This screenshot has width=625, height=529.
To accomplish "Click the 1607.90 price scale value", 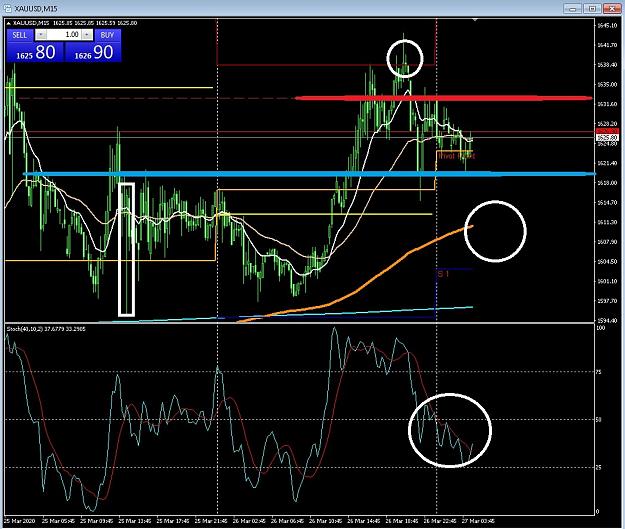I will (607, 242).
